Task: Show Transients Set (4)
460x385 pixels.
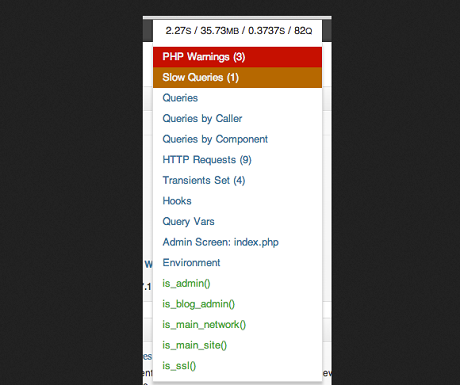Action: pyautogui.click(x=237, y=180)
